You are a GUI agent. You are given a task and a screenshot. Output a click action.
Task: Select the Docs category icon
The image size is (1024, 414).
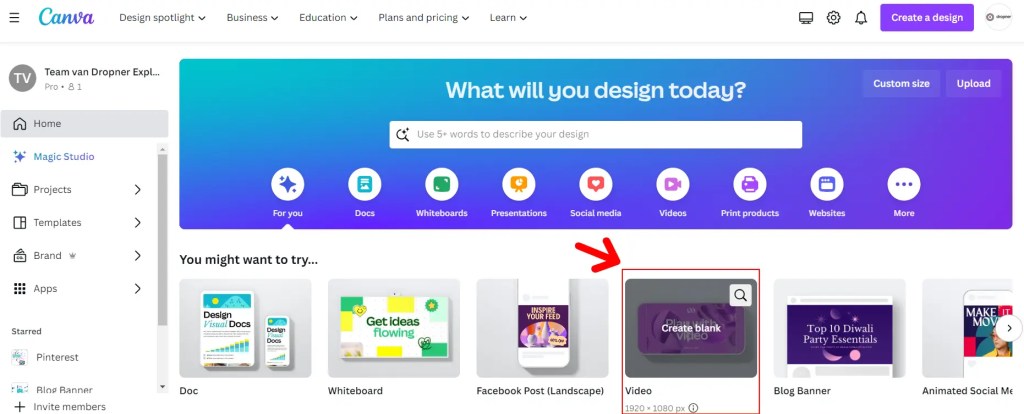(x=364, y=184)
